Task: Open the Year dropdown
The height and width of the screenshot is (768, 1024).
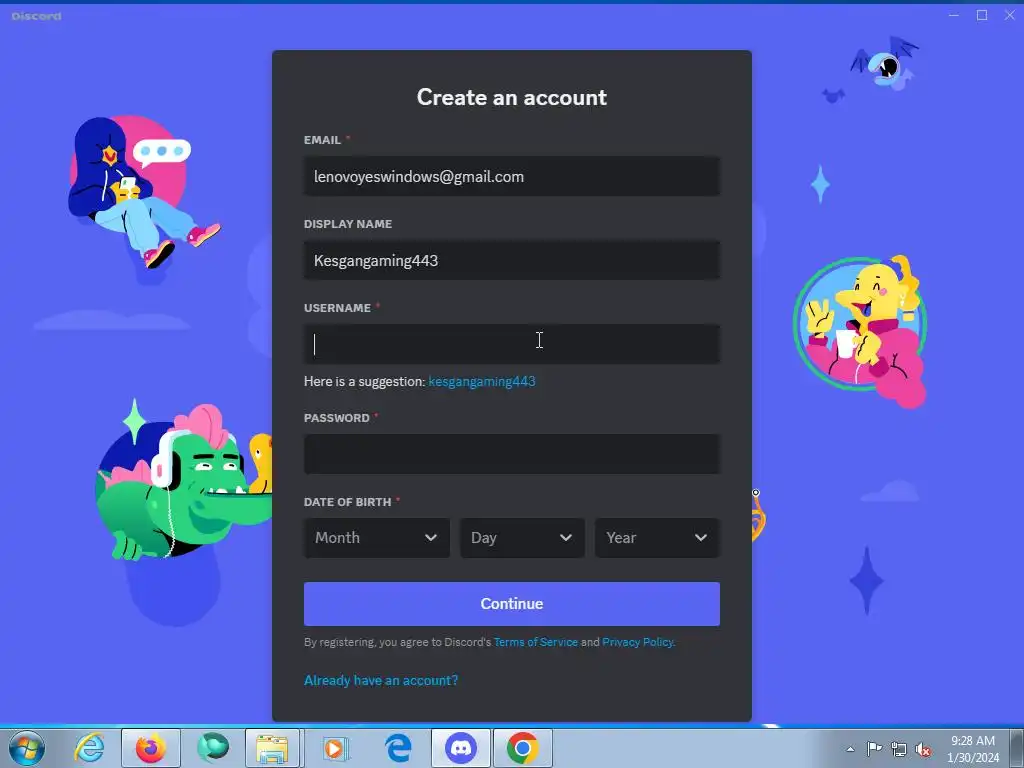Action: tap(657, 537)
